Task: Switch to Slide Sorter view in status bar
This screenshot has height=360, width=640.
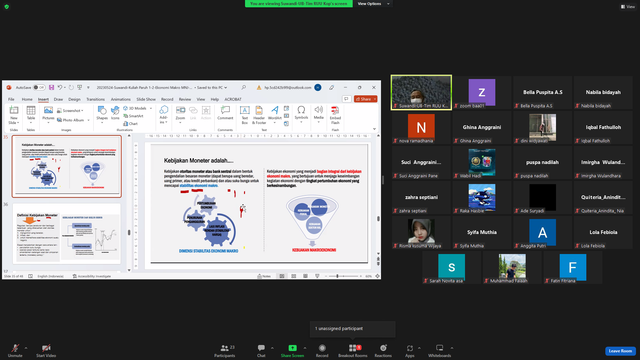Action: pos(293,276)
